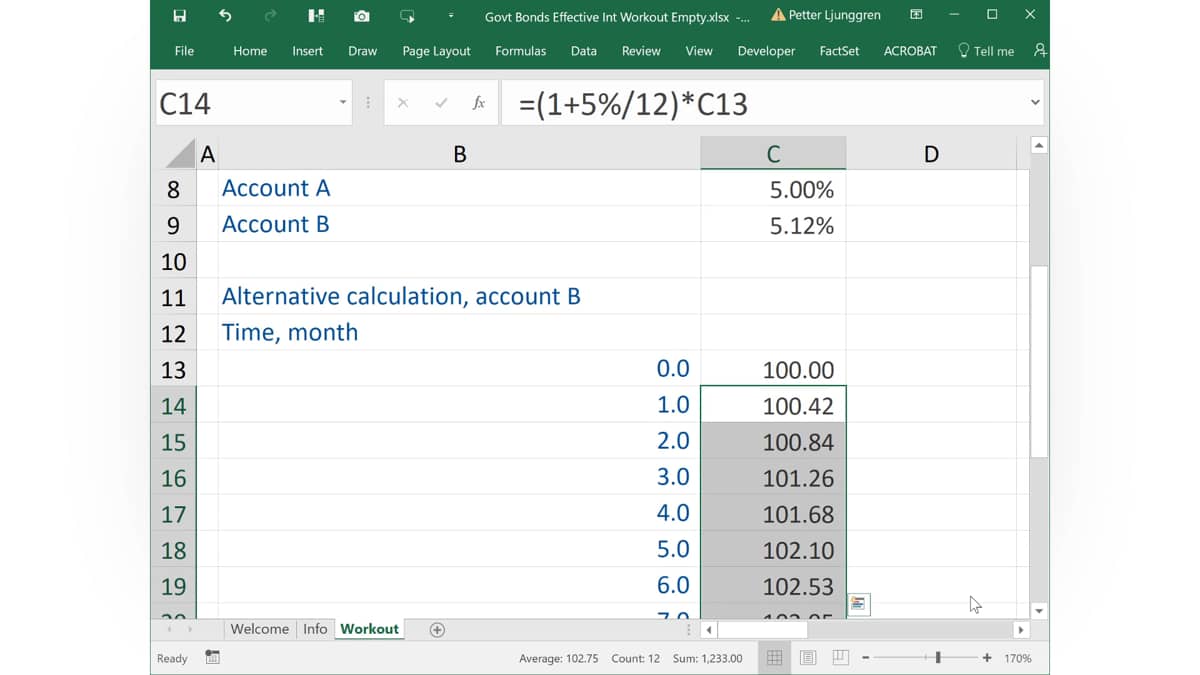Expand the formula bar
This screenshot has width=1200, height=675.
[1035, 102]
